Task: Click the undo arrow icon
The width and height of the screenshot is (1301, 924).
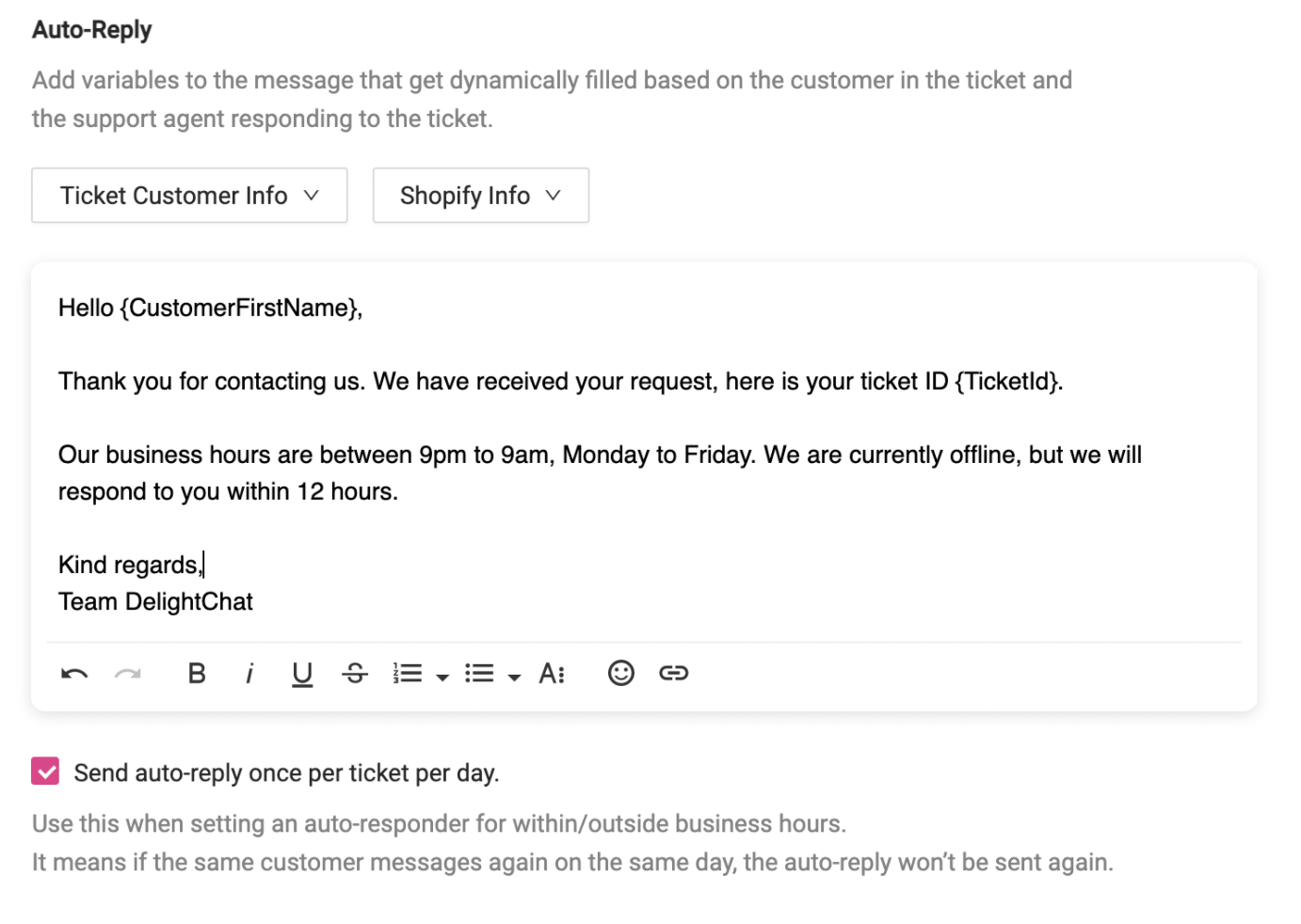Action: pos(74,674)
